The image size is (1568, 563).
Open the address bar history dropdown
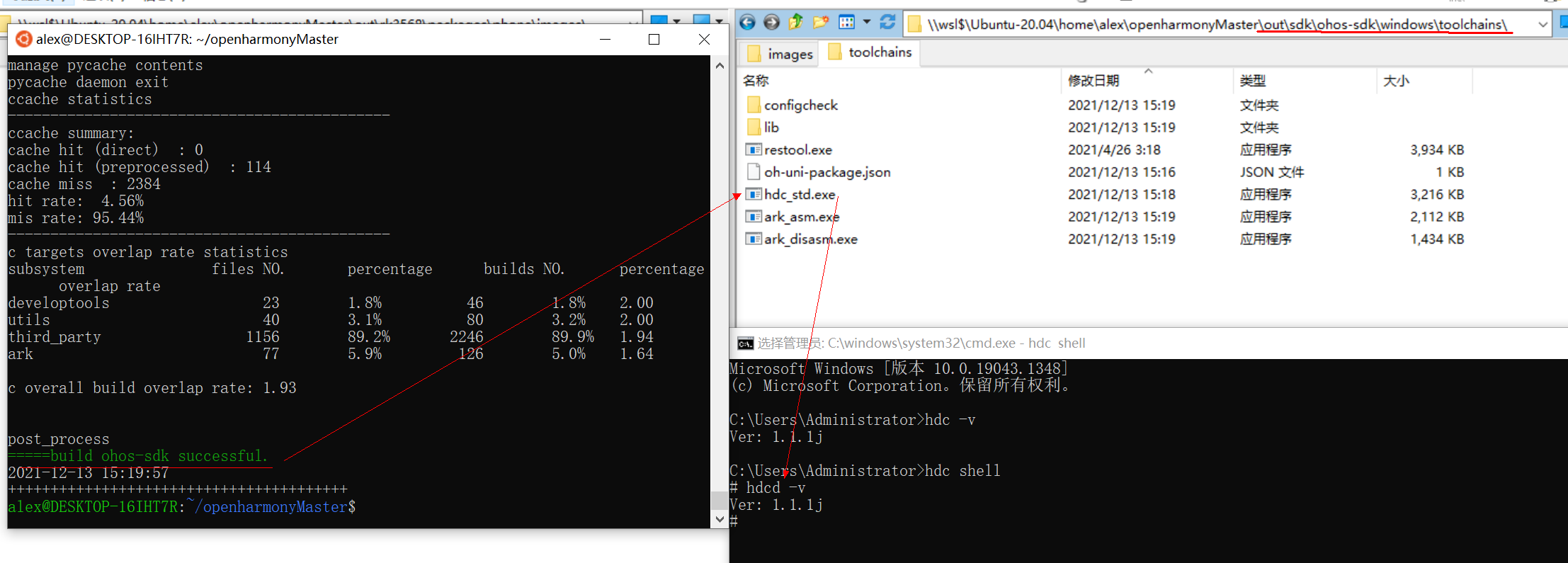click(x=1543, y=25)
